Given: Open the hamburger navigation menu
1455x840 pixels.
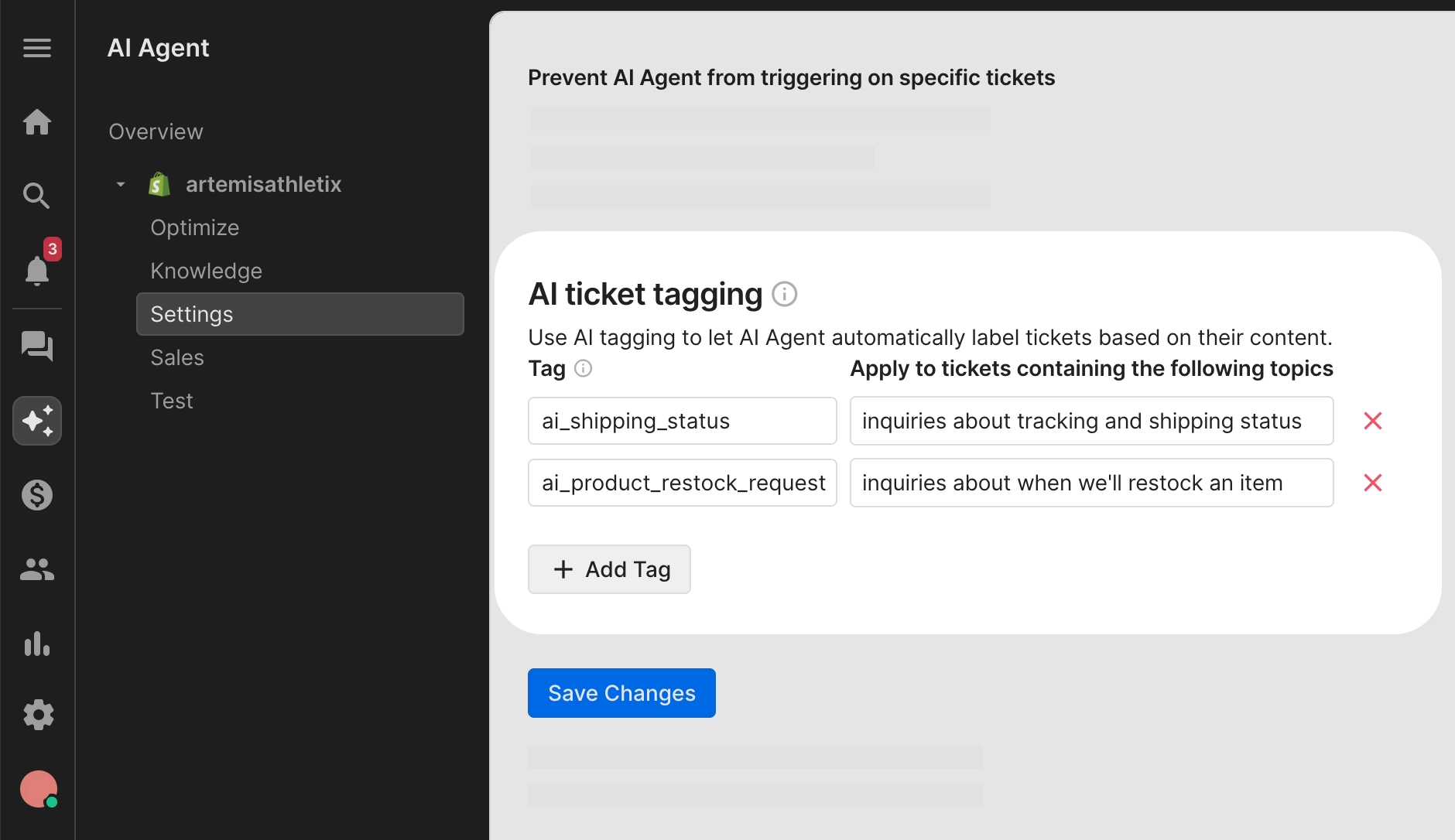Looking at the screenshot, I should click(x=36, y=48).
